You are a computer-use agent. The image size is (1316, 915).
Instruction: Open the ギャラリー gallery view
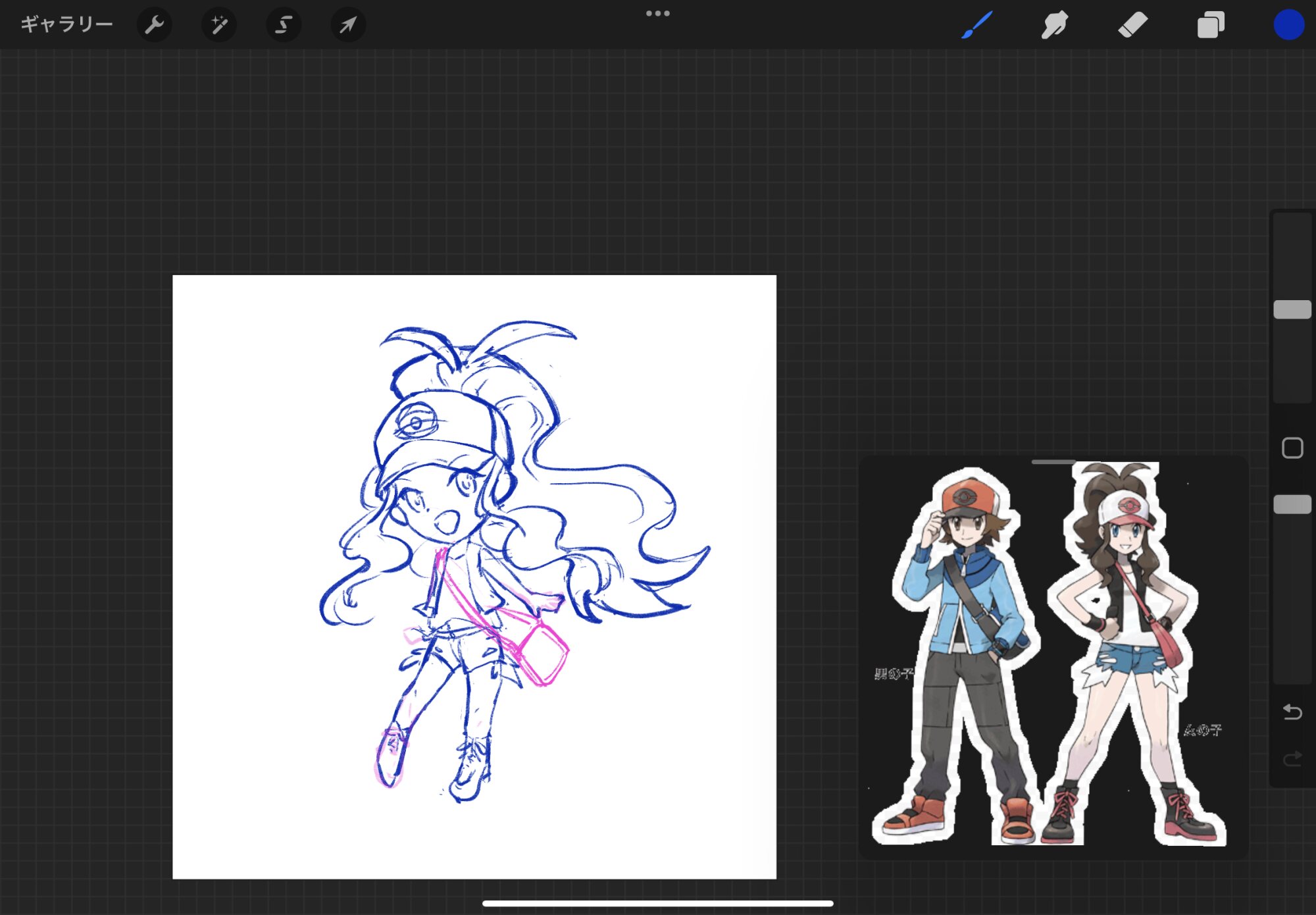tap(66, 24)
